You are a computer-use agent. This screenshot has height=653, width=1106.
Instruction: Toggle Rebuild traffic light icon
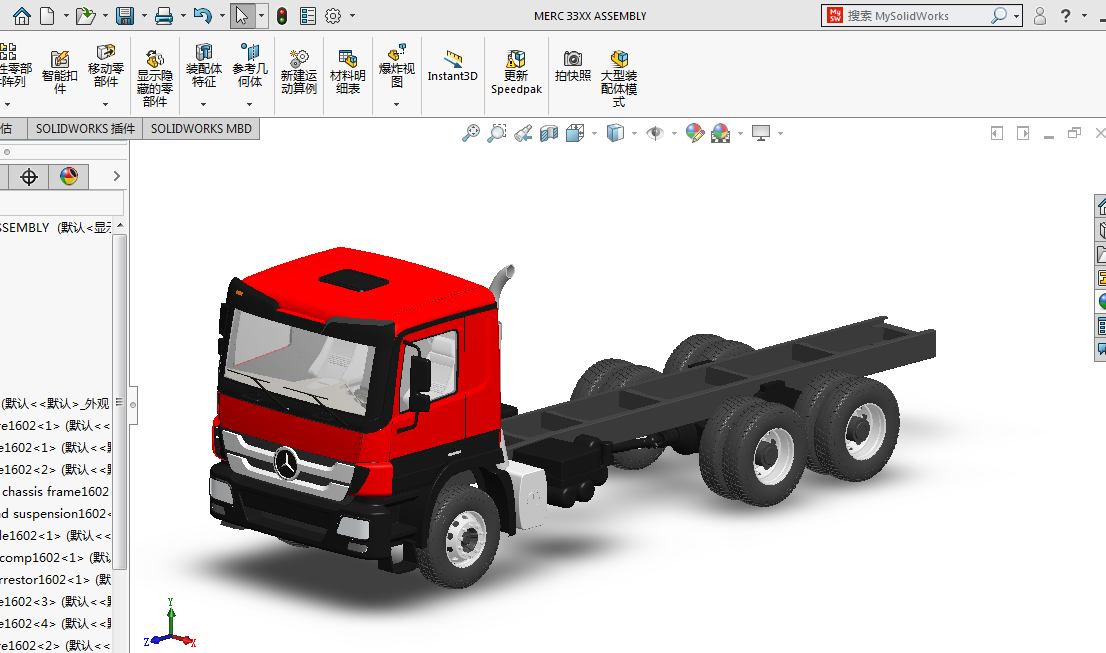coord(282,16)
